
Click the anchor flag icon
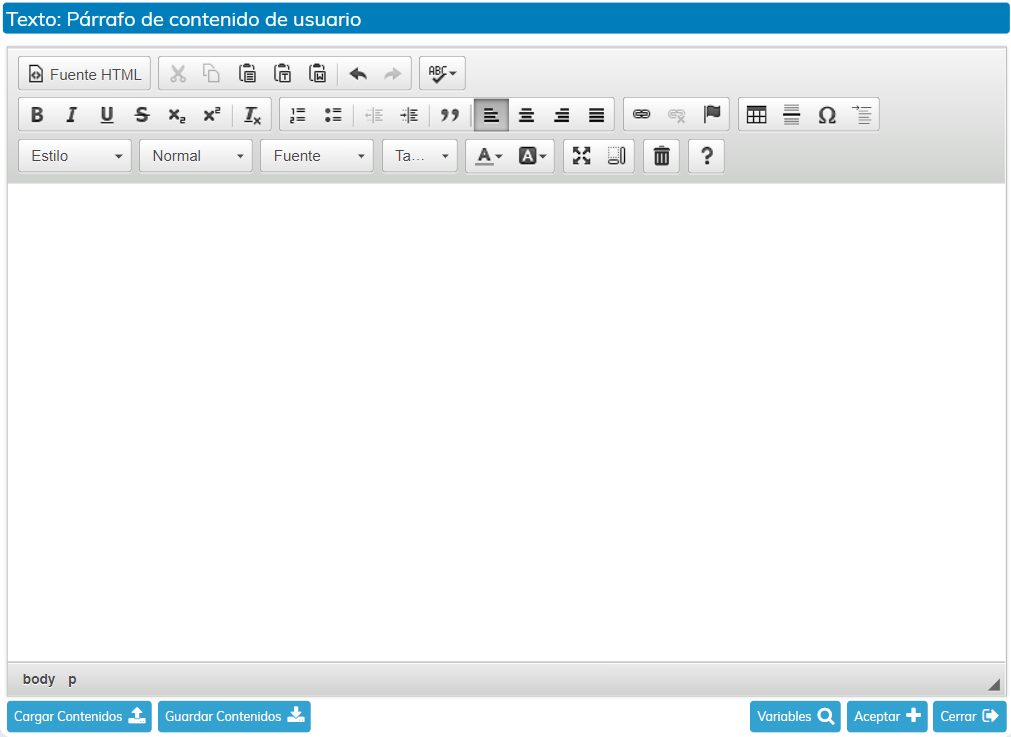click(712, 115)
